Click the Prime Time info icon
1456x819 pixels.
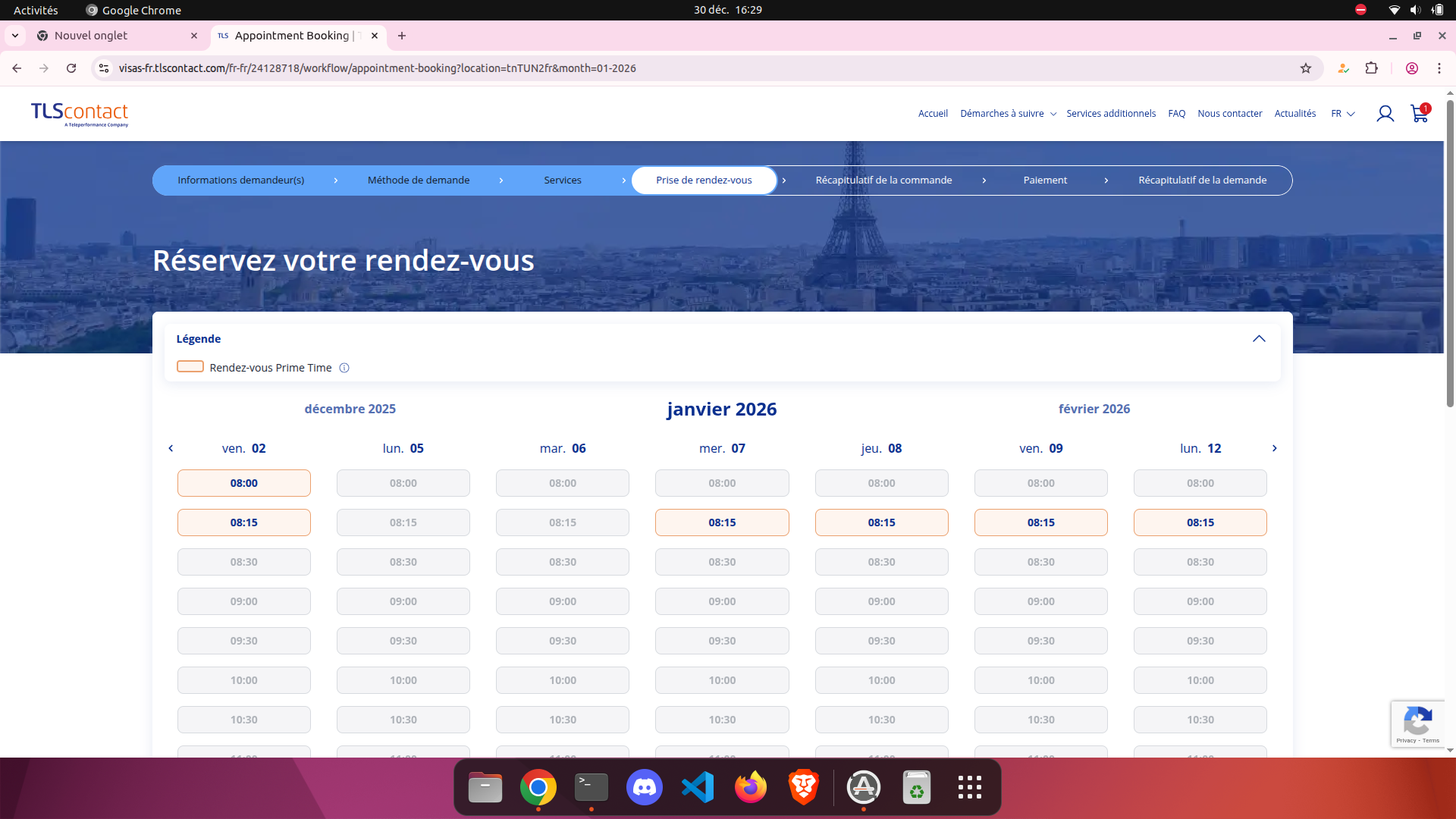[x=344, y=368]
